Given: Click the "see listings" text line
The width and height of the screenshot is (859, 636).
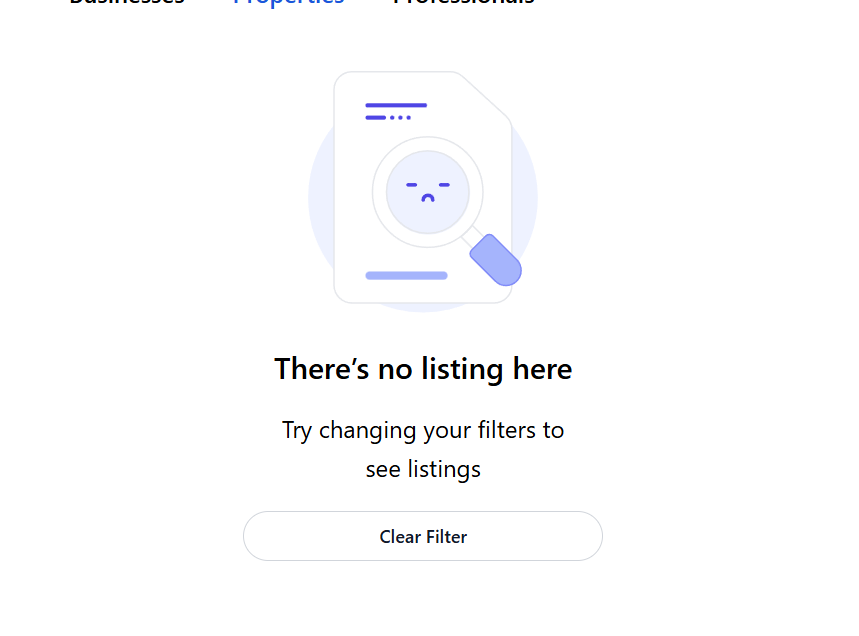Looking at the screenshot, I should [x=423, y=469].
